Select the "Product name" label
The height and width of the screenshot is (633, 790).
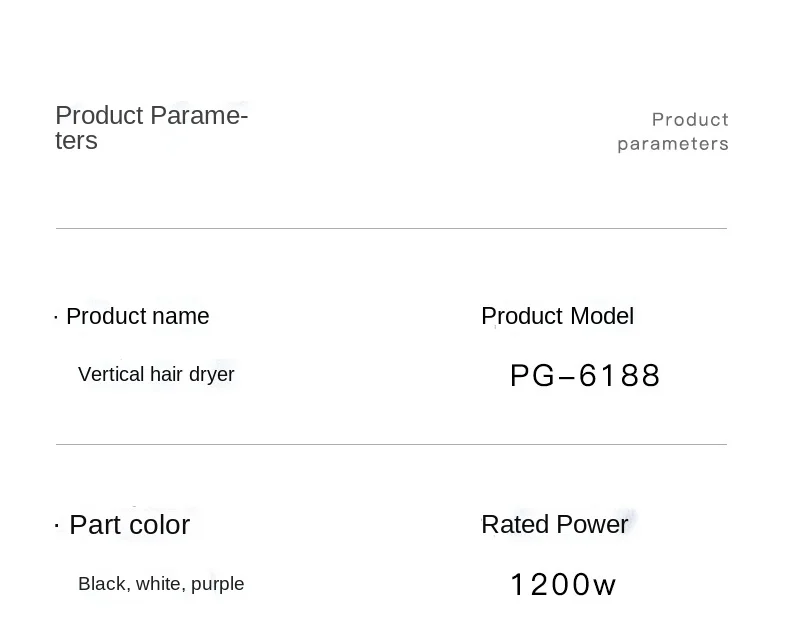pos(137,317)
